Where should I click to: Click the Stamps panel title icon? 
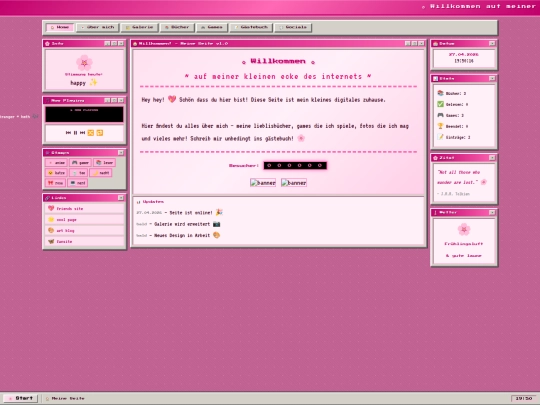coord(48,153)
